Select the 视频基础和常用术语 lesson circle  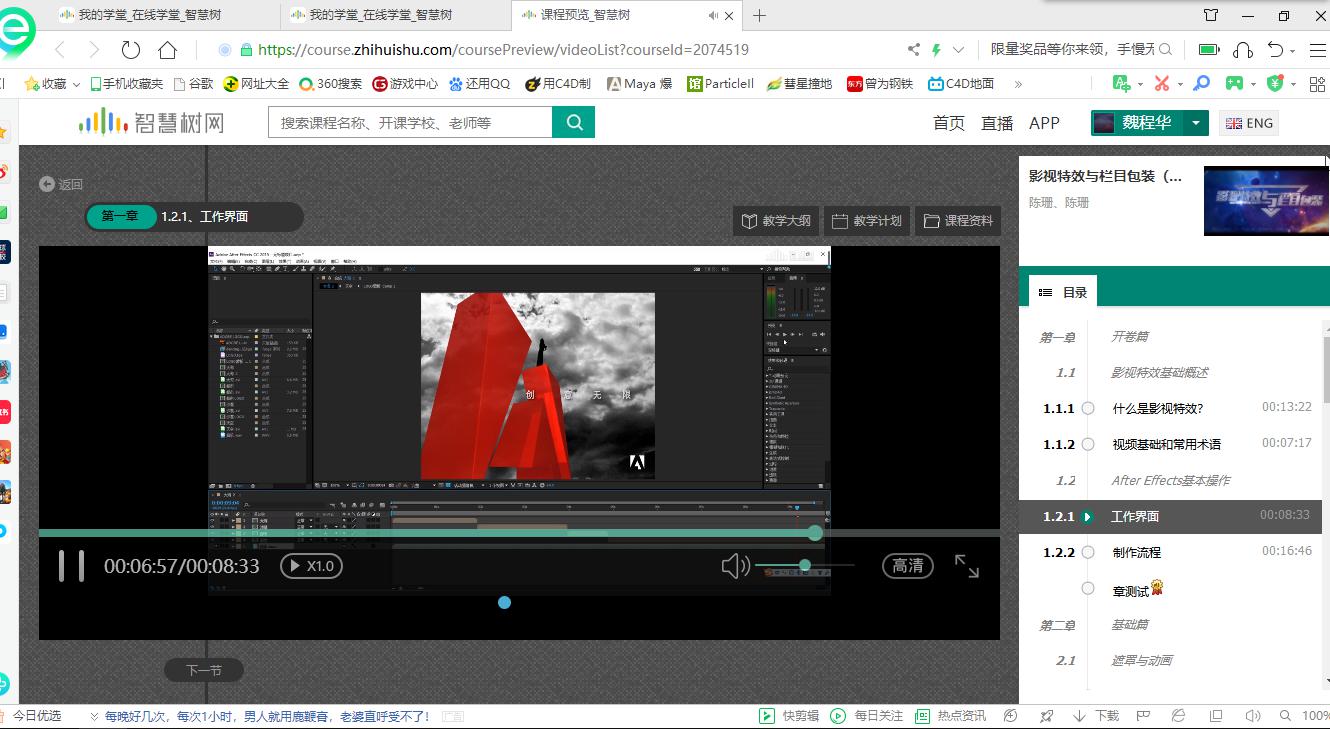pos(1088,444)
